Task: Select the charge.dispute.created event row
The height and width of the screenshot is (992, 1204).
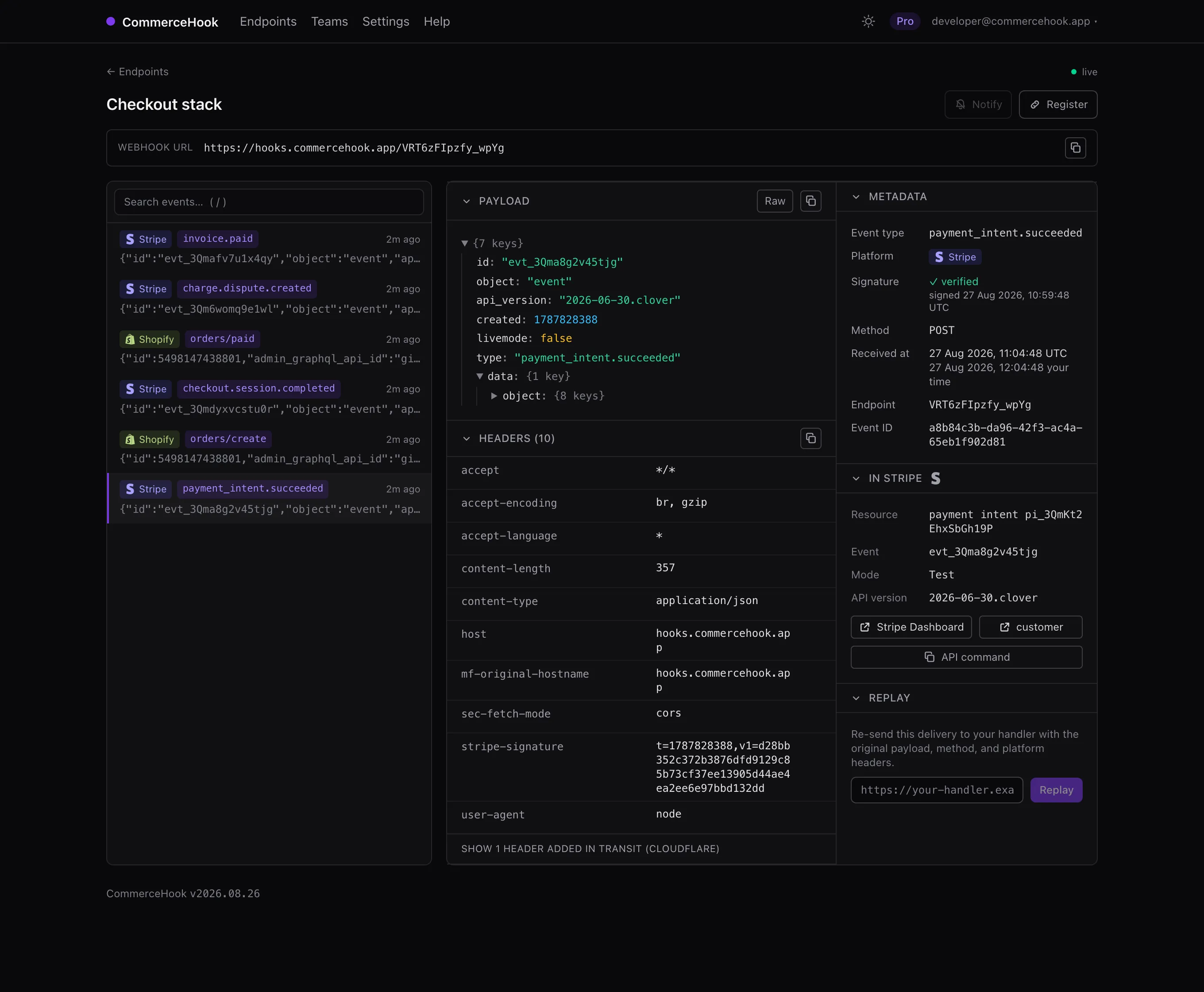Action: click(x=269, y=298)
